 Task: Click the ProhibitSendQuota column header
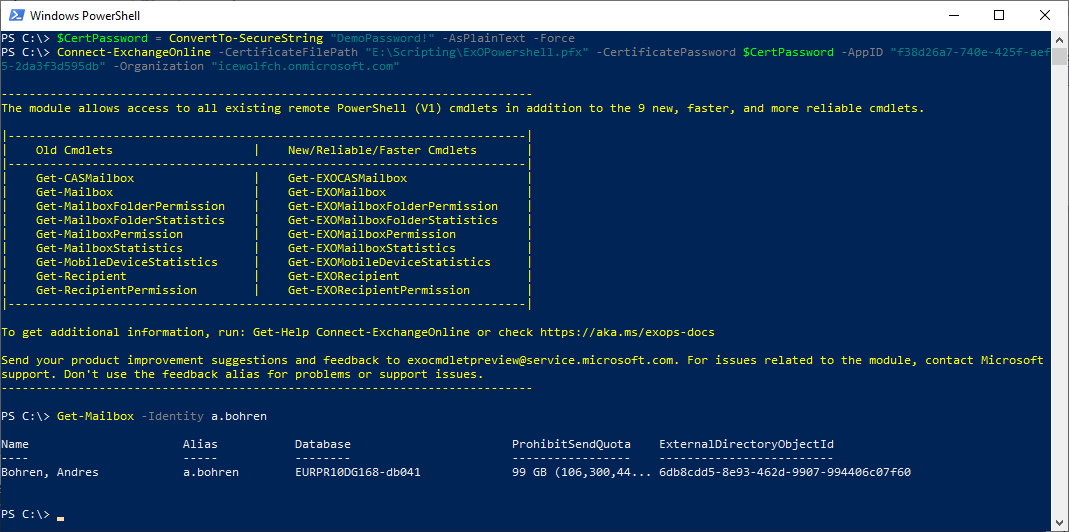(x=571, y=444)
